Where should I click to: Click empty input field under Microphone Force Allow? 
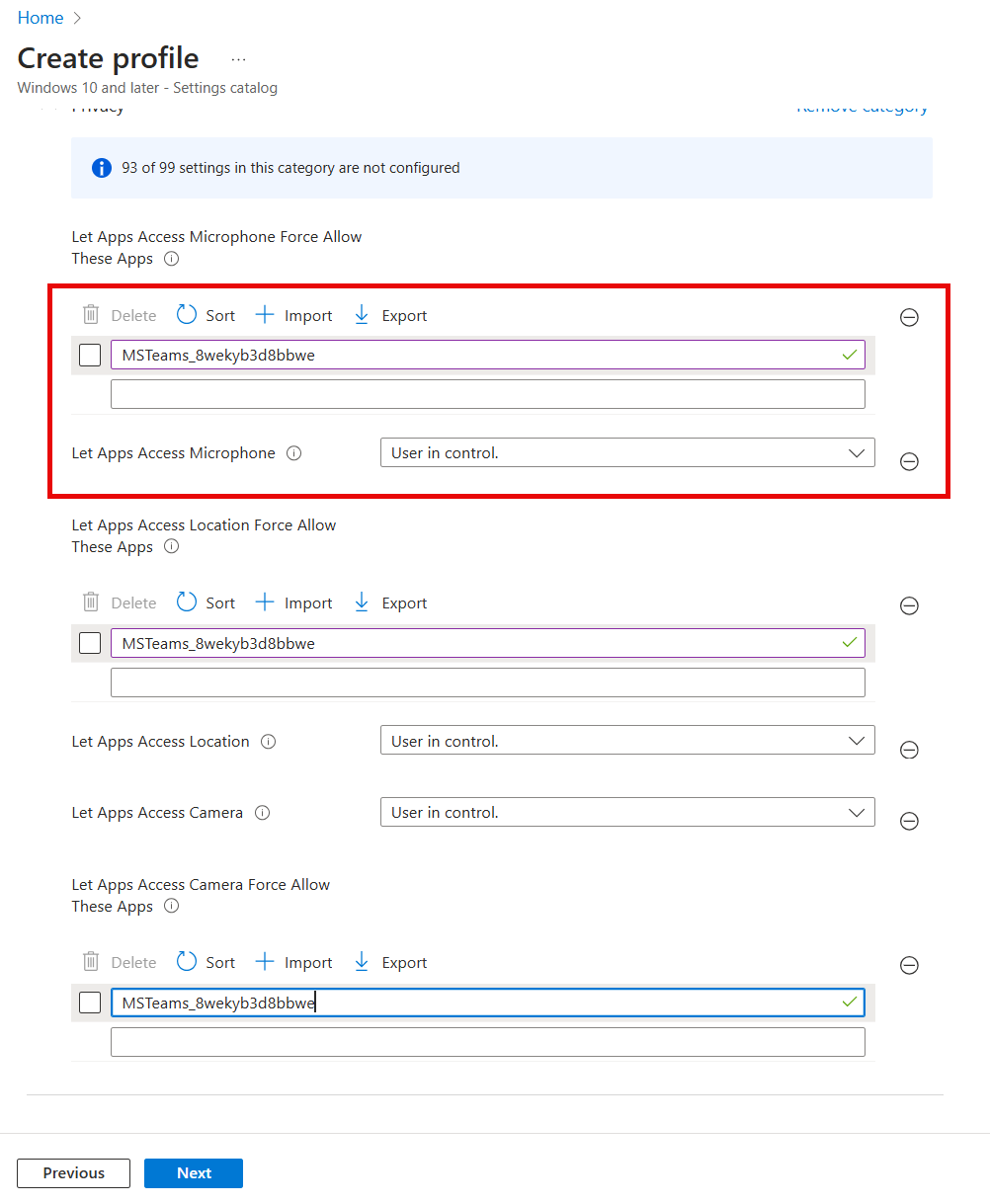tap(487, 395)
